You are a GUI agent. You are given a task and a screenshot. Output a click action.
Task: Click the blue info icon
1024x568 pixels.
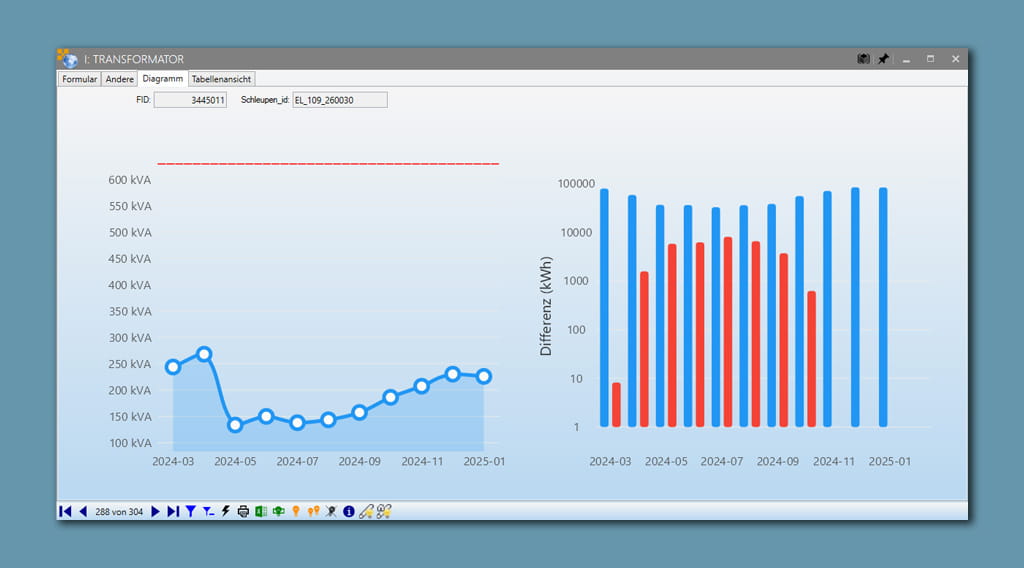349,511
